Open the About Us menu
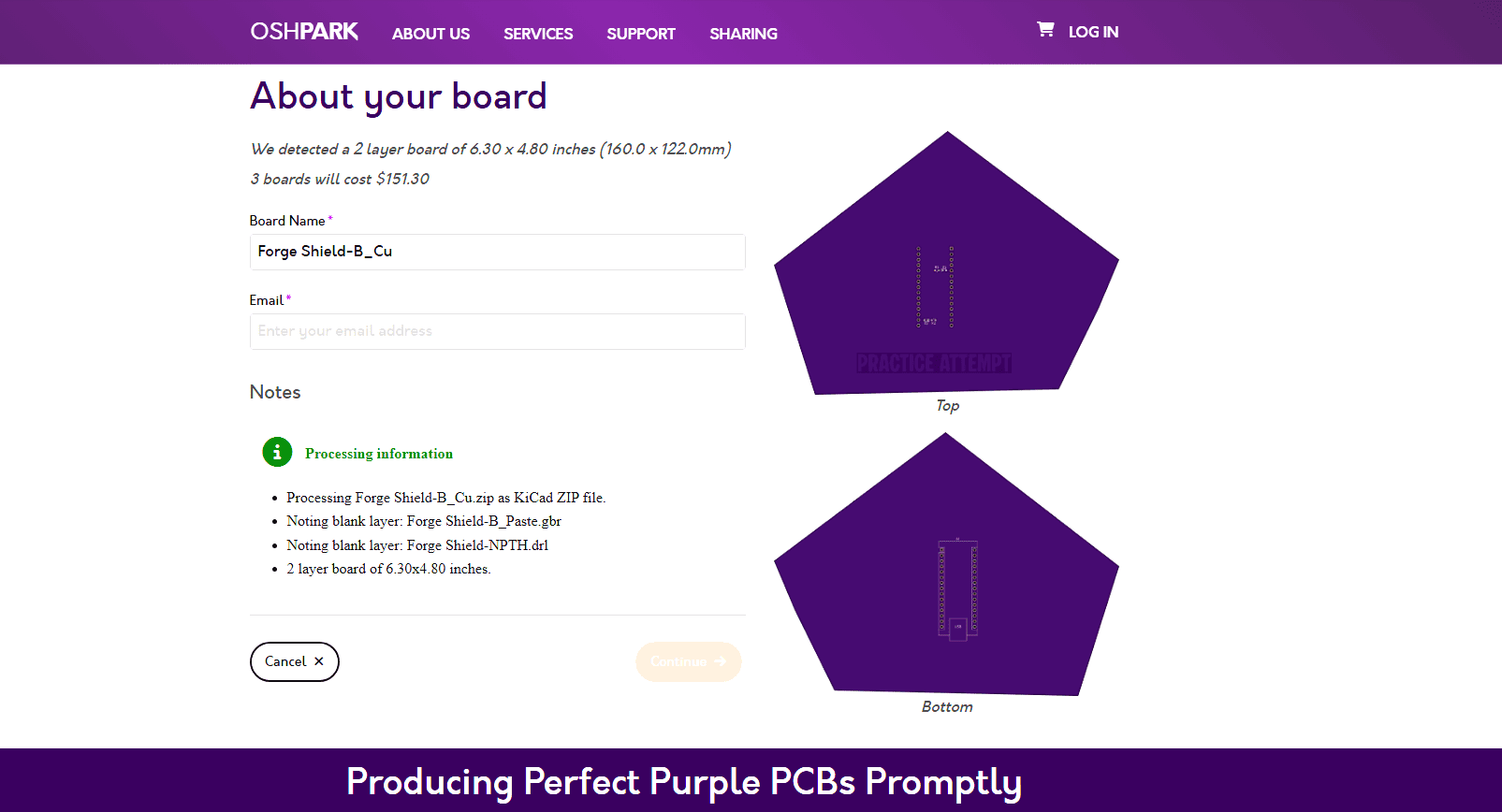1502x812 pixels. (430, 34)
